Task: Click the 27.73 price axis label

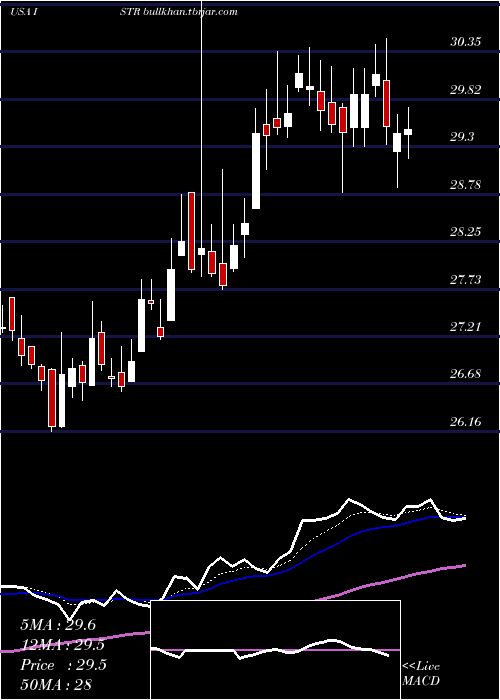Action: 466,280
